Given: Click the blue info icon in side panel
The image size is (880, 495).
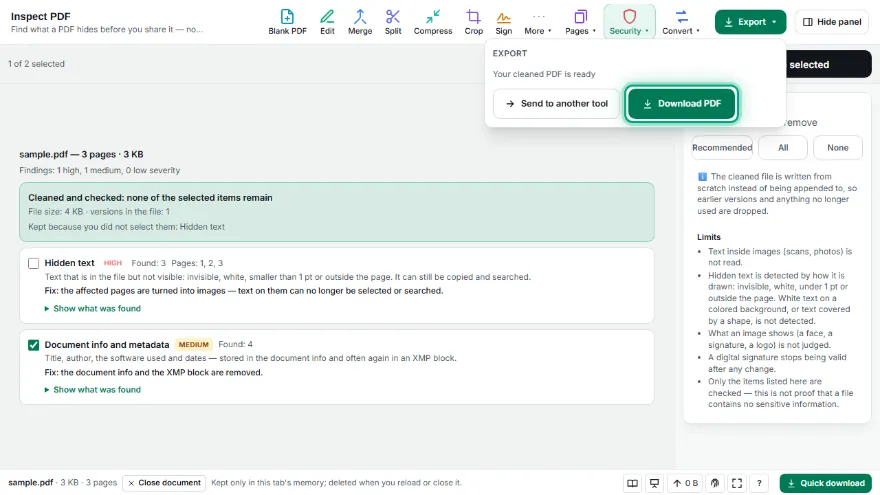Looking at the screenshot, I should click(x=702, y=176).
